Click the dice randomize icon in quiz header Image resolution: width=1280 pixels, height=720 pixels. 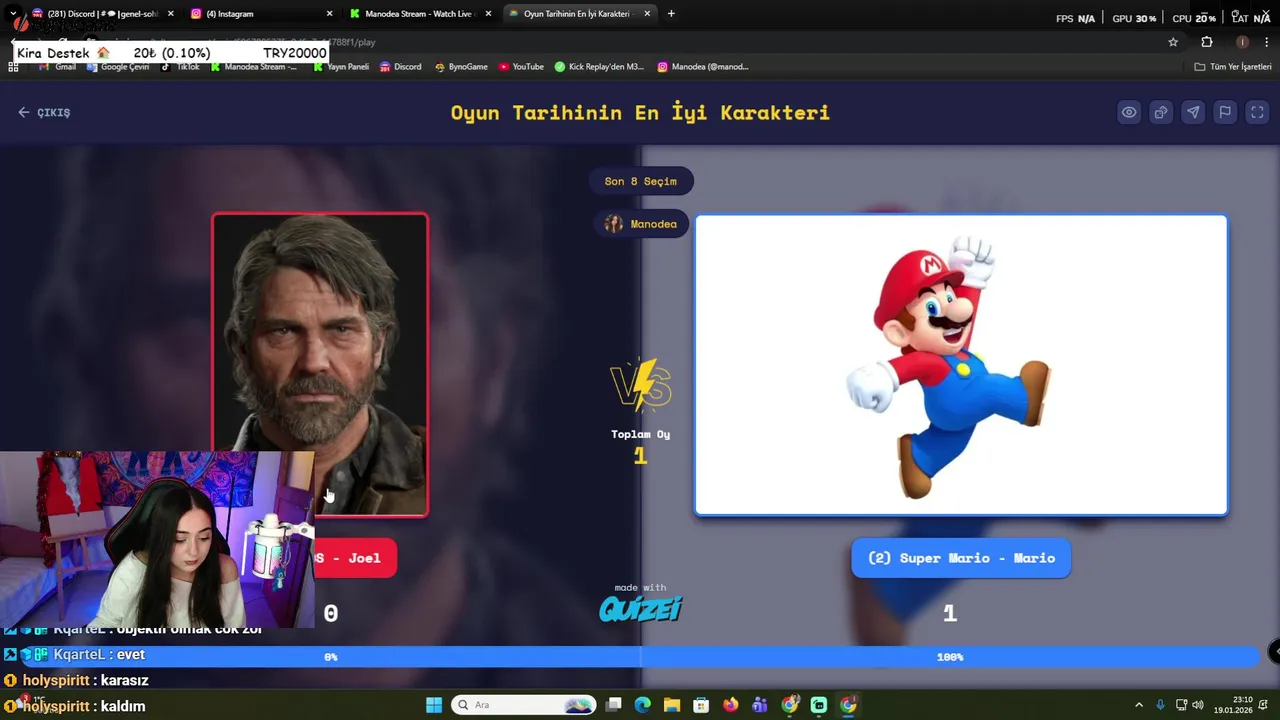pos(1161,112)
